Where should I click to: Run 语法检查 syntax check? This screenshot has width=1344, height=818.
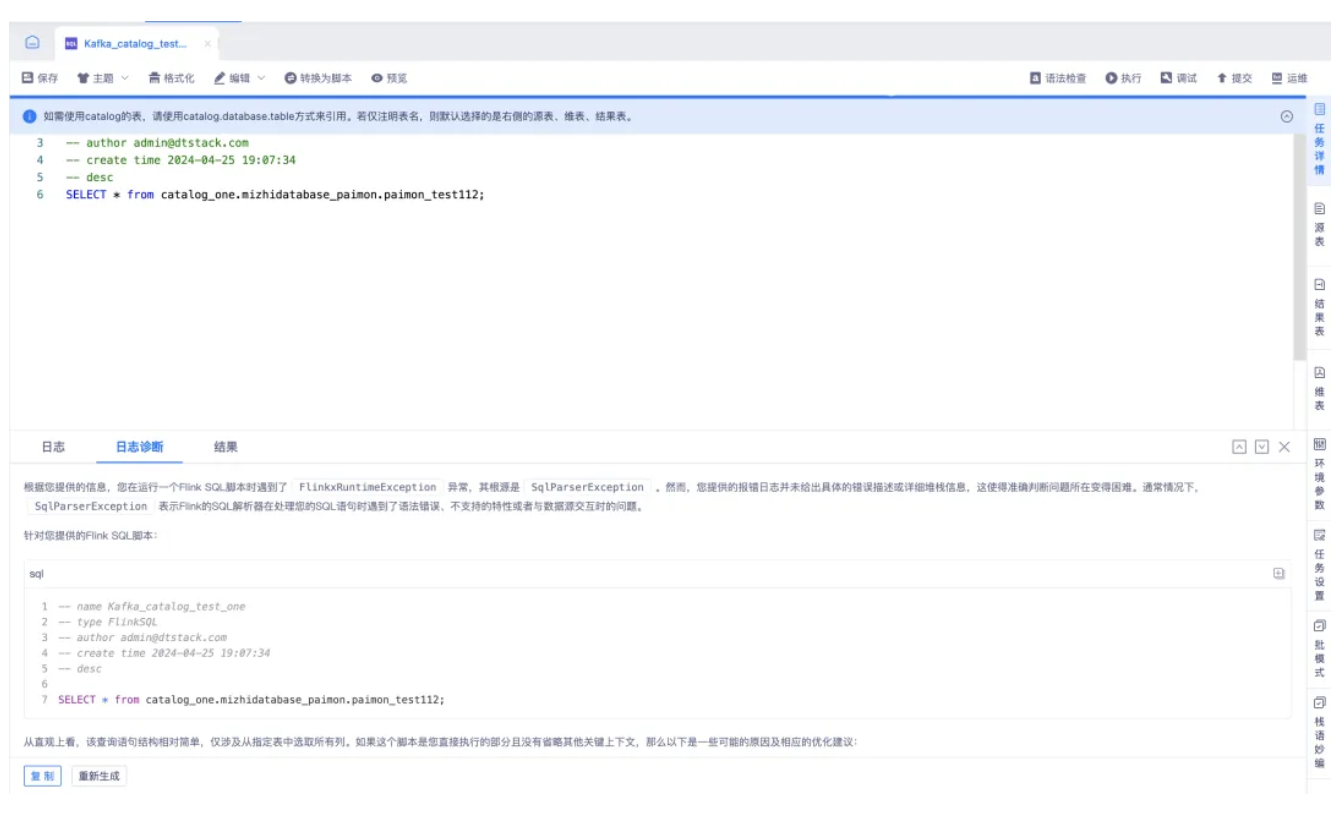point(1058,78)
